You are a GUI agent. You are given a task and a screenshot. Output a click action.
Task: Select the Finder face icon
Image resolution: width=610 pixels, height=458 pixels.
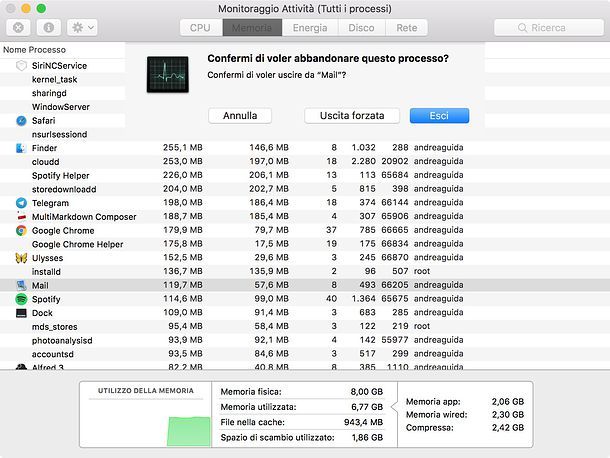[21, 148]
